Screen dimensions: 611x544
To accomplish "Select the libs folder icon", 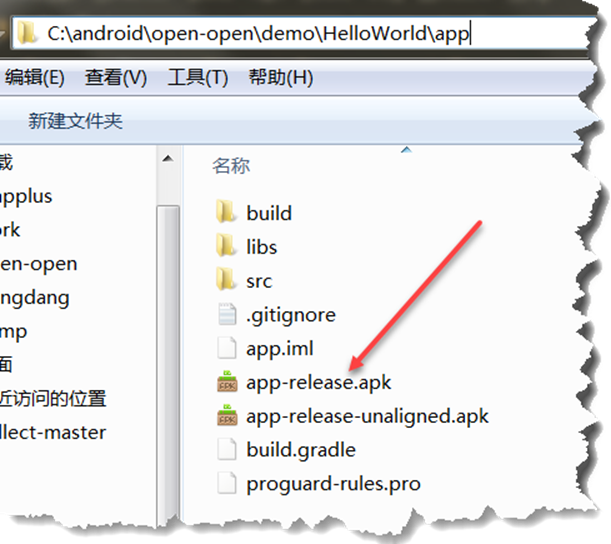I will point(226,246).
